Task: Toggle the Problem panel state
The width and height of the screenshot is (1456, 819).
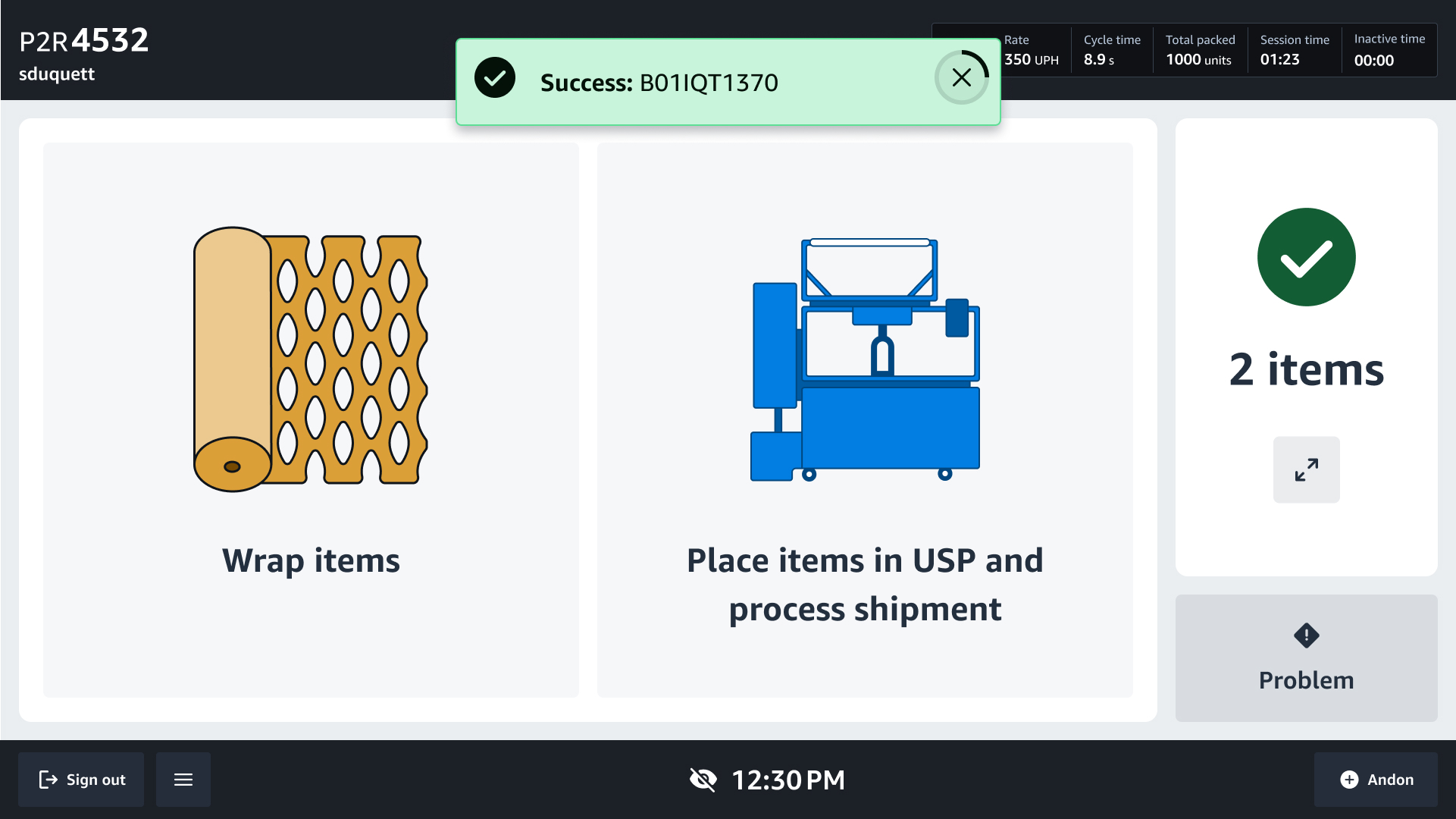Action: pos(1305,658)
